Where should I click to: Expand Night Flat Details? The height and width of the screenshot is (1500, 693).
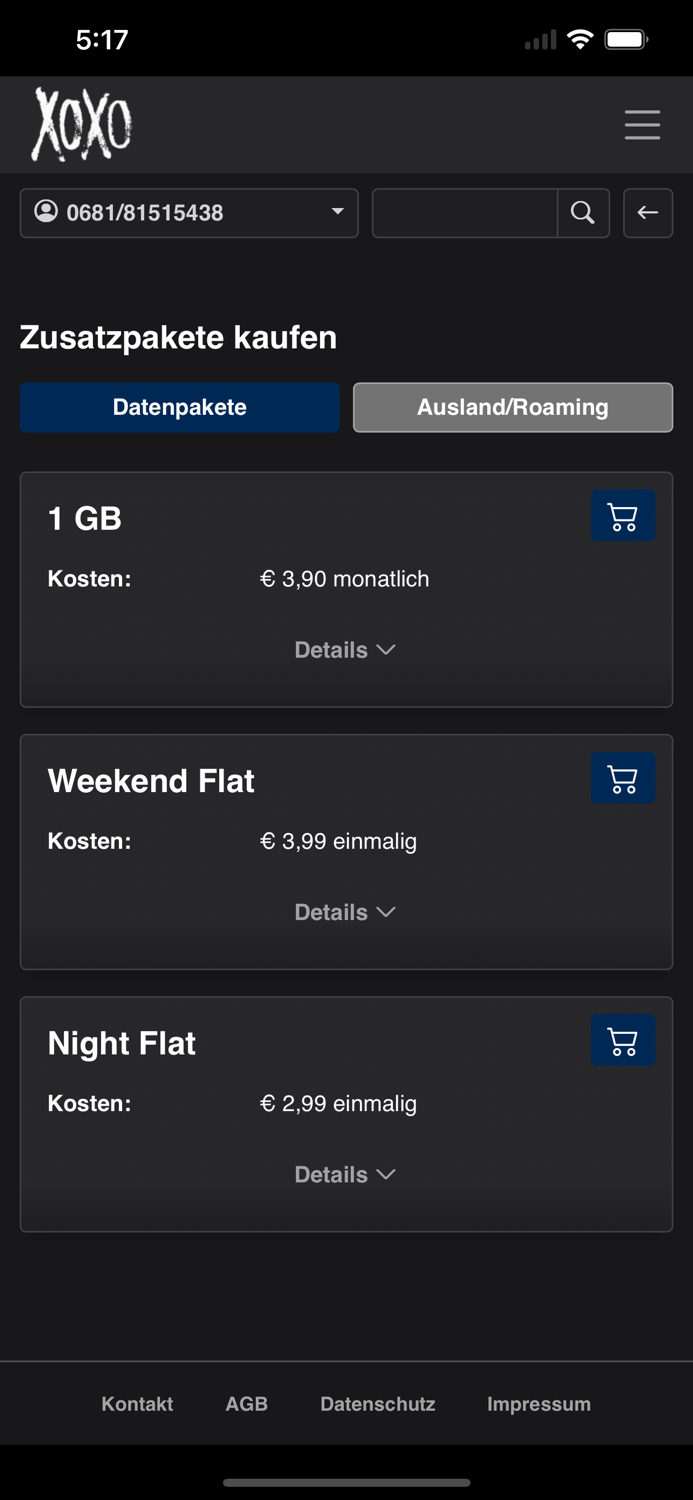click(x=345, y=1174)
